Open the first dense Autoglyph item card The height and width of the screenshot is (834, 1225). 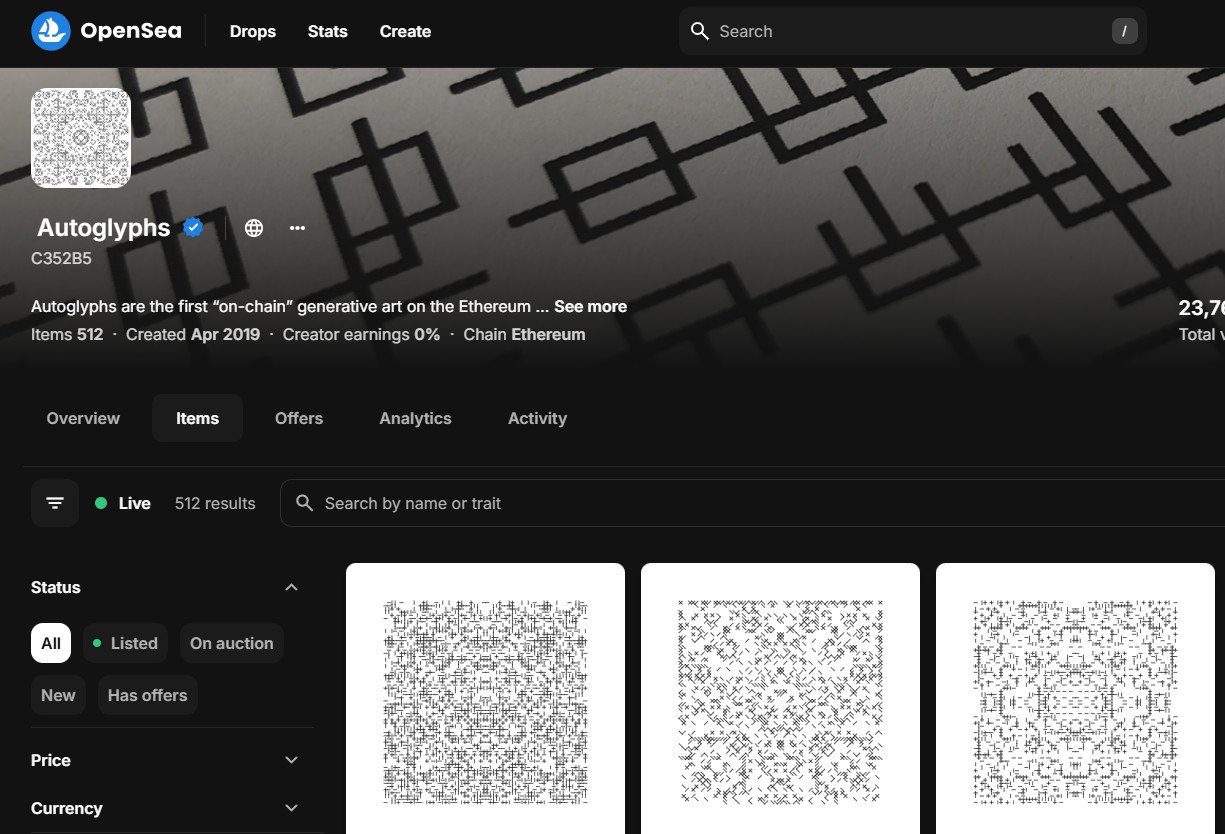(485, 698)
